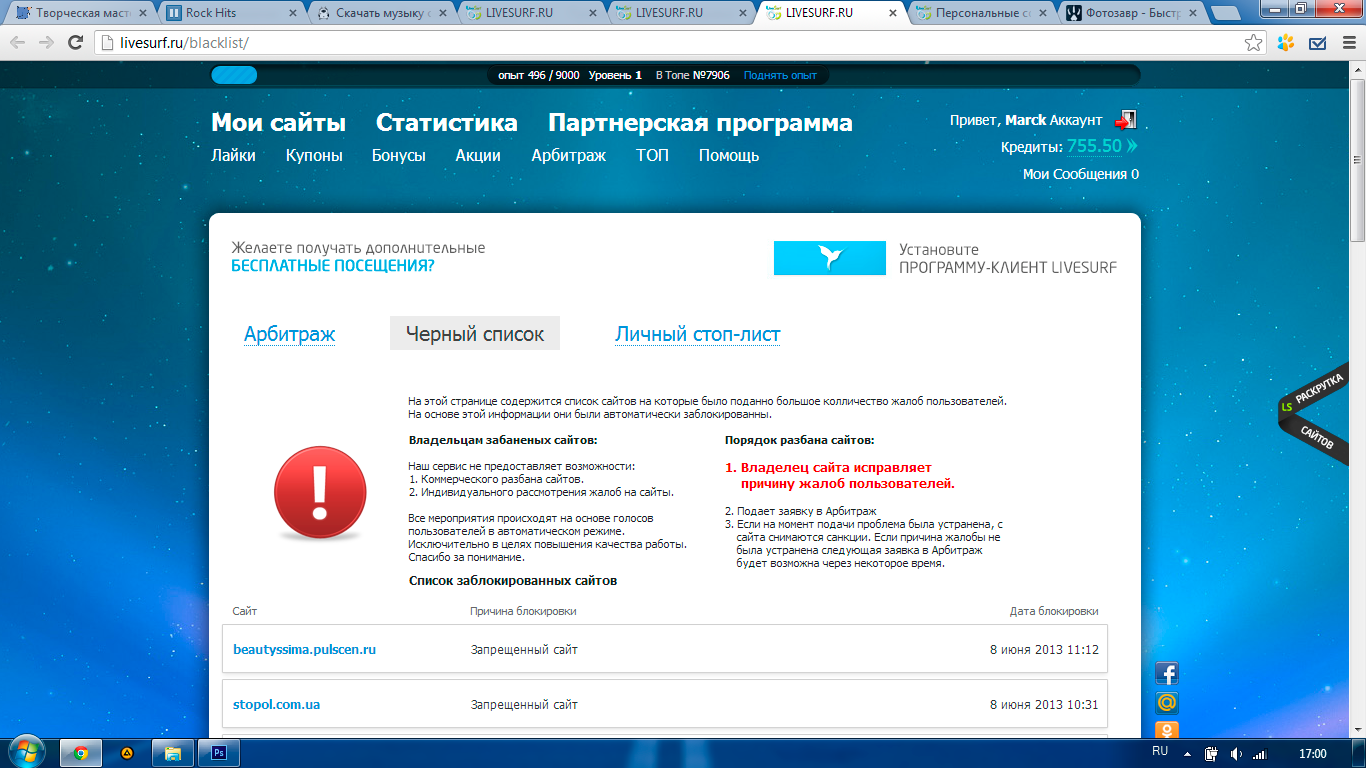The image size is (1366, 768).
Task: Open AIMP player icon in the taskbar
Action: (x=127, y=753)
